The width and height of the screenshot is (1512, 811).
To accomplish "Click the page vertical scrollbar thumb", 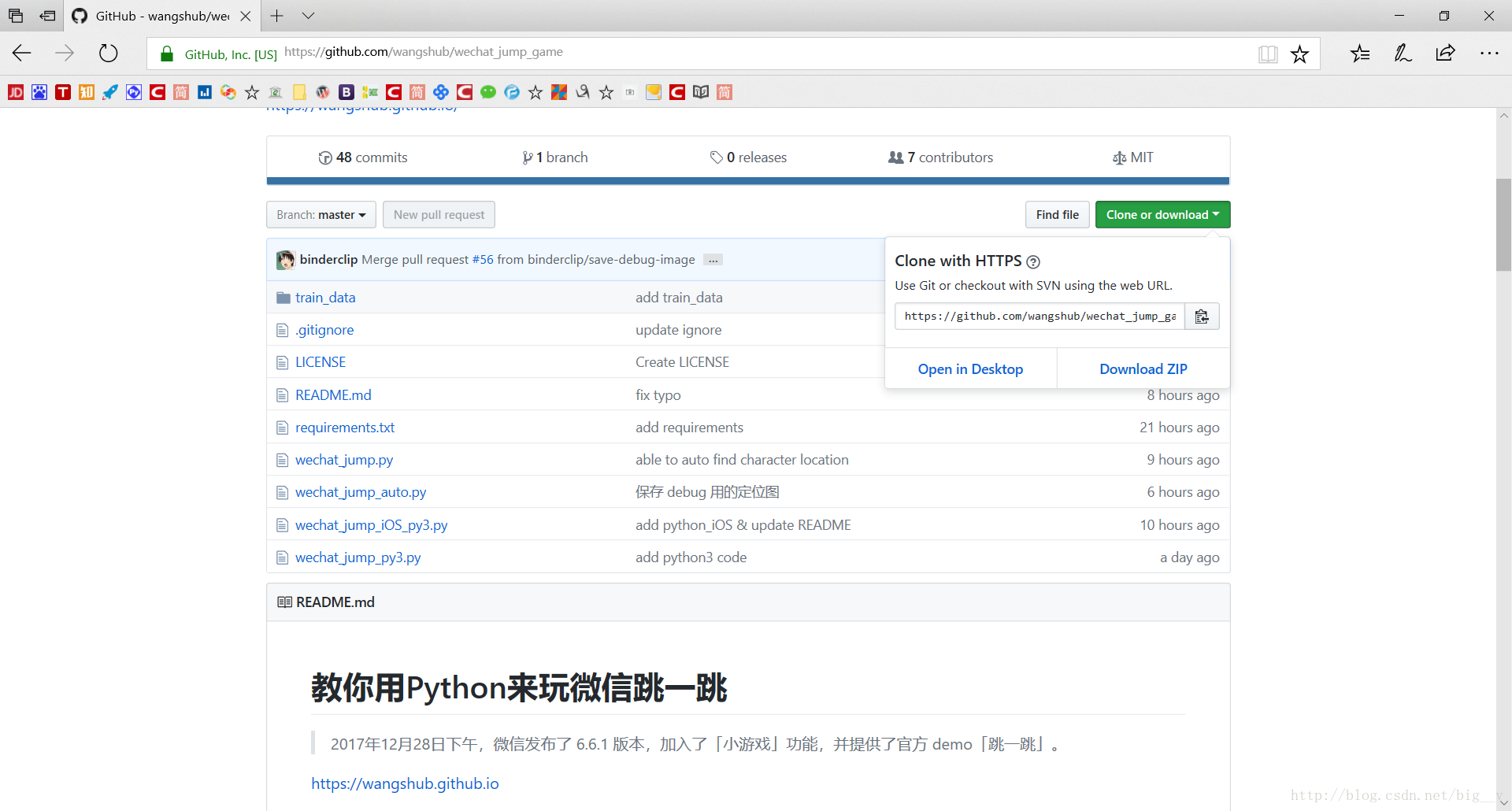I will [1504, 224].
